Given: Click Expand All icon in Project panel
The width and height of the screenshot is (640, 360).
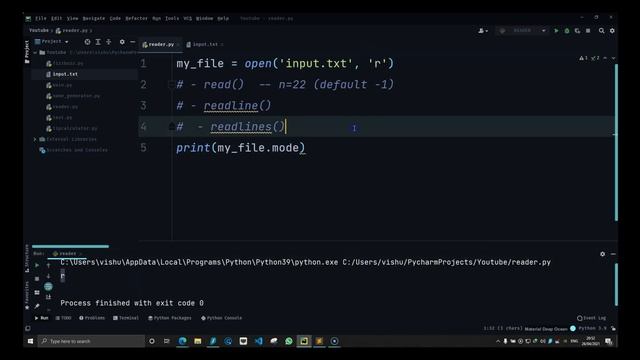Looking at the screenshot, I should coord(98,42).
